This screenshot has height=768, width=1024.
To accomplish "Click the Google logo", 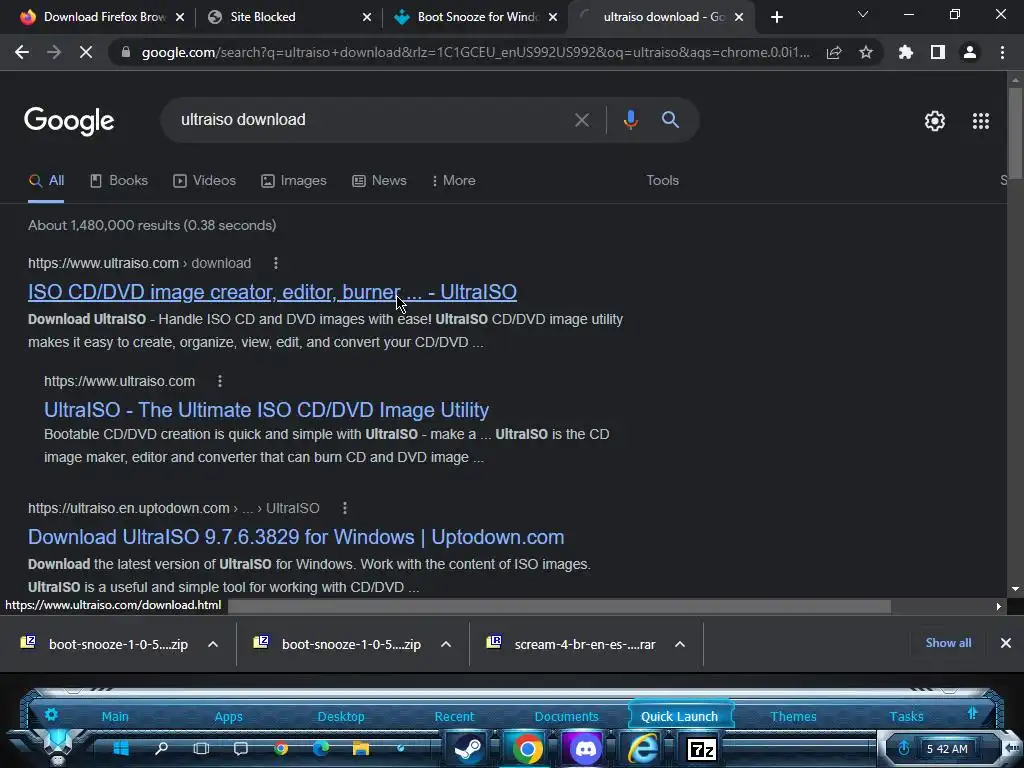I will tap(69, 121).
